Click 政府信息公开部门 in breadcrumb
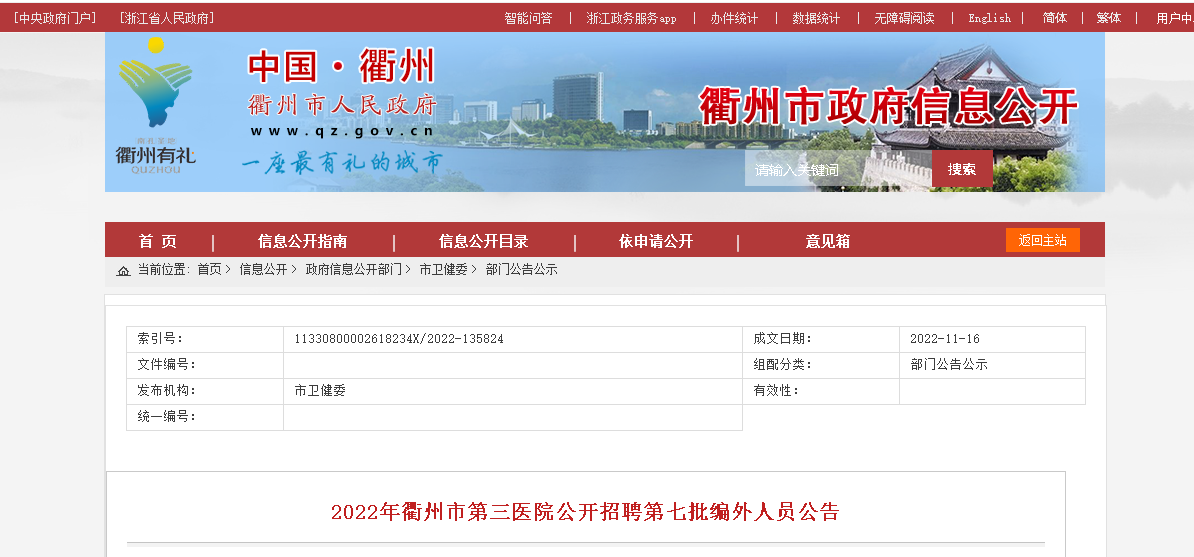 coord(353,270)
